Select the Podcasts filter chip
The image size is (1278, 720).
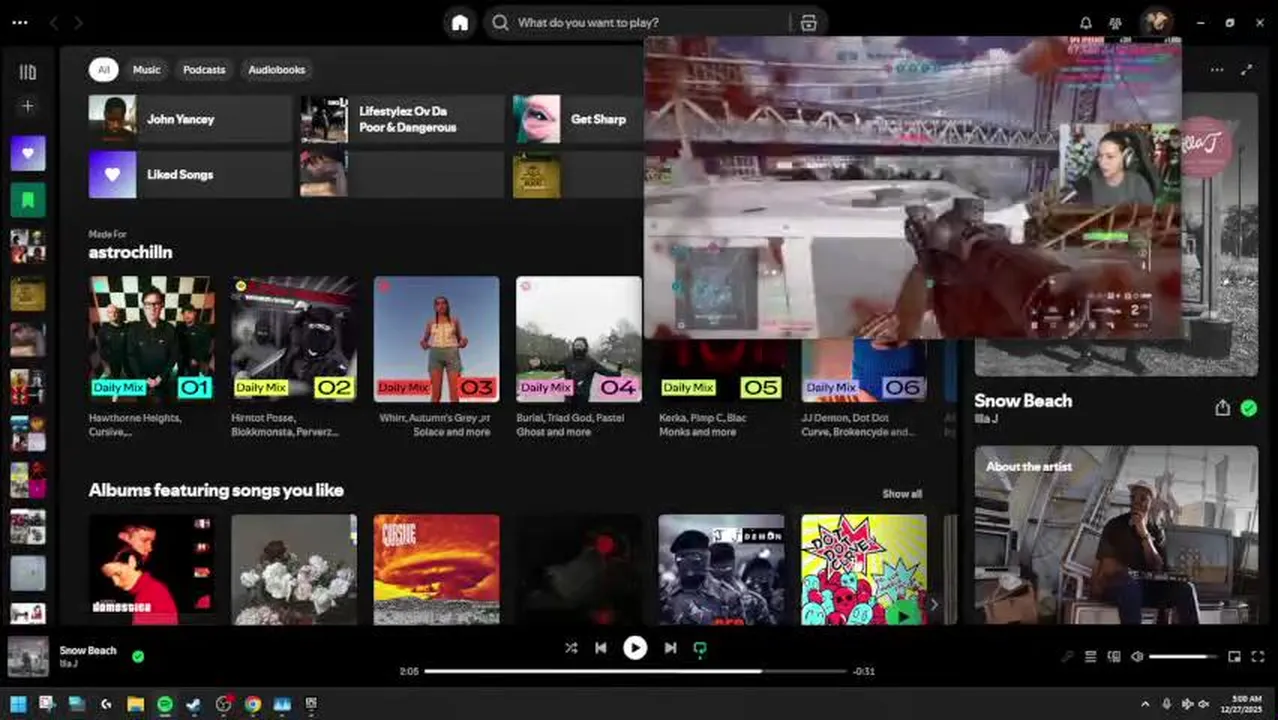[204, 70]
